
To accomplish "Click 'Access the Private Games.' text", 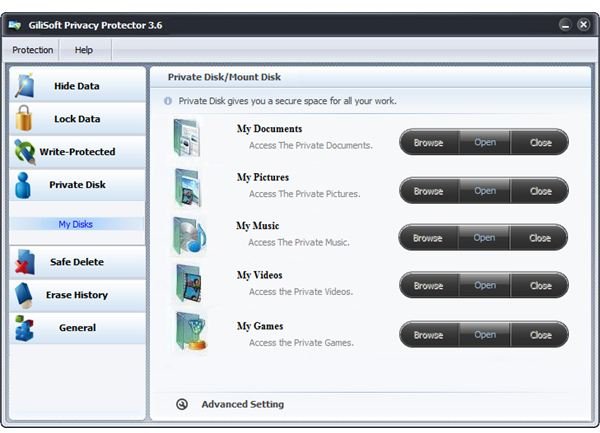I will point(301,342).
